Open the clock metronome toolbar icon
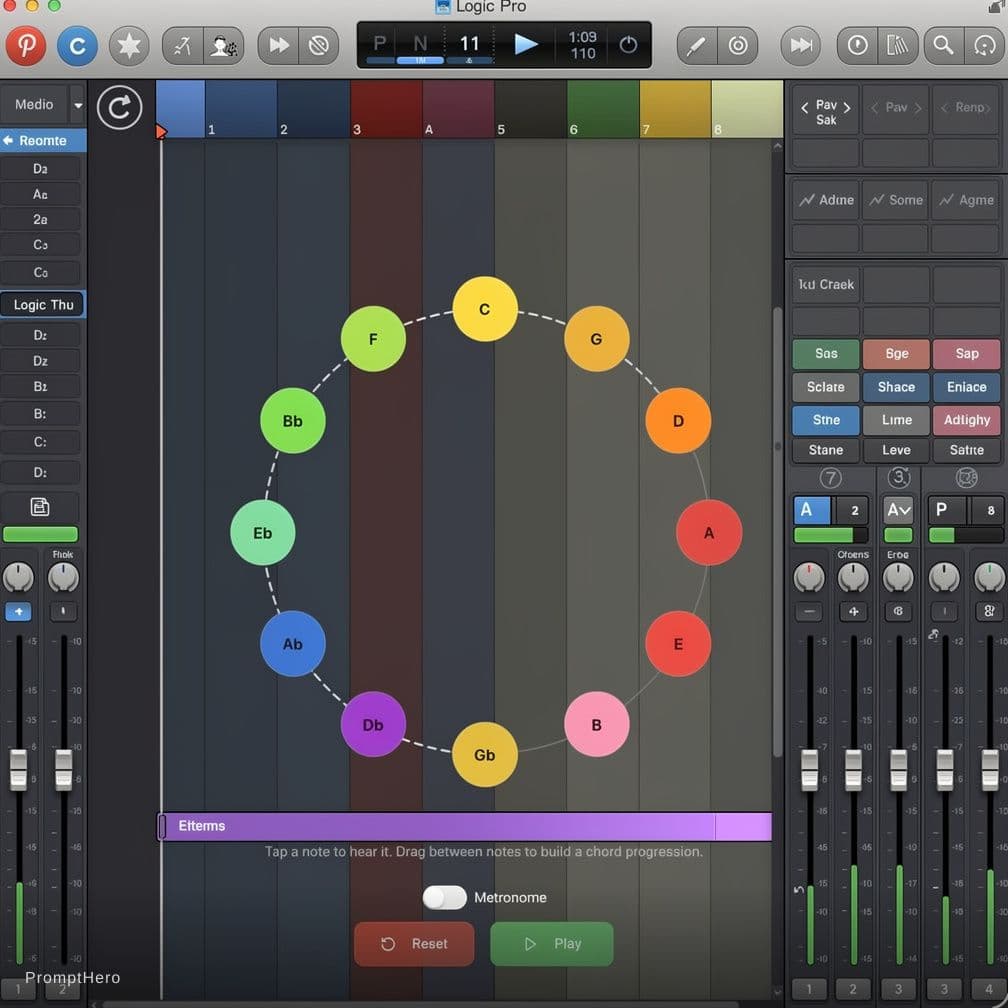This screenshot has width=1008, height=1008. [x=857, y=45]
